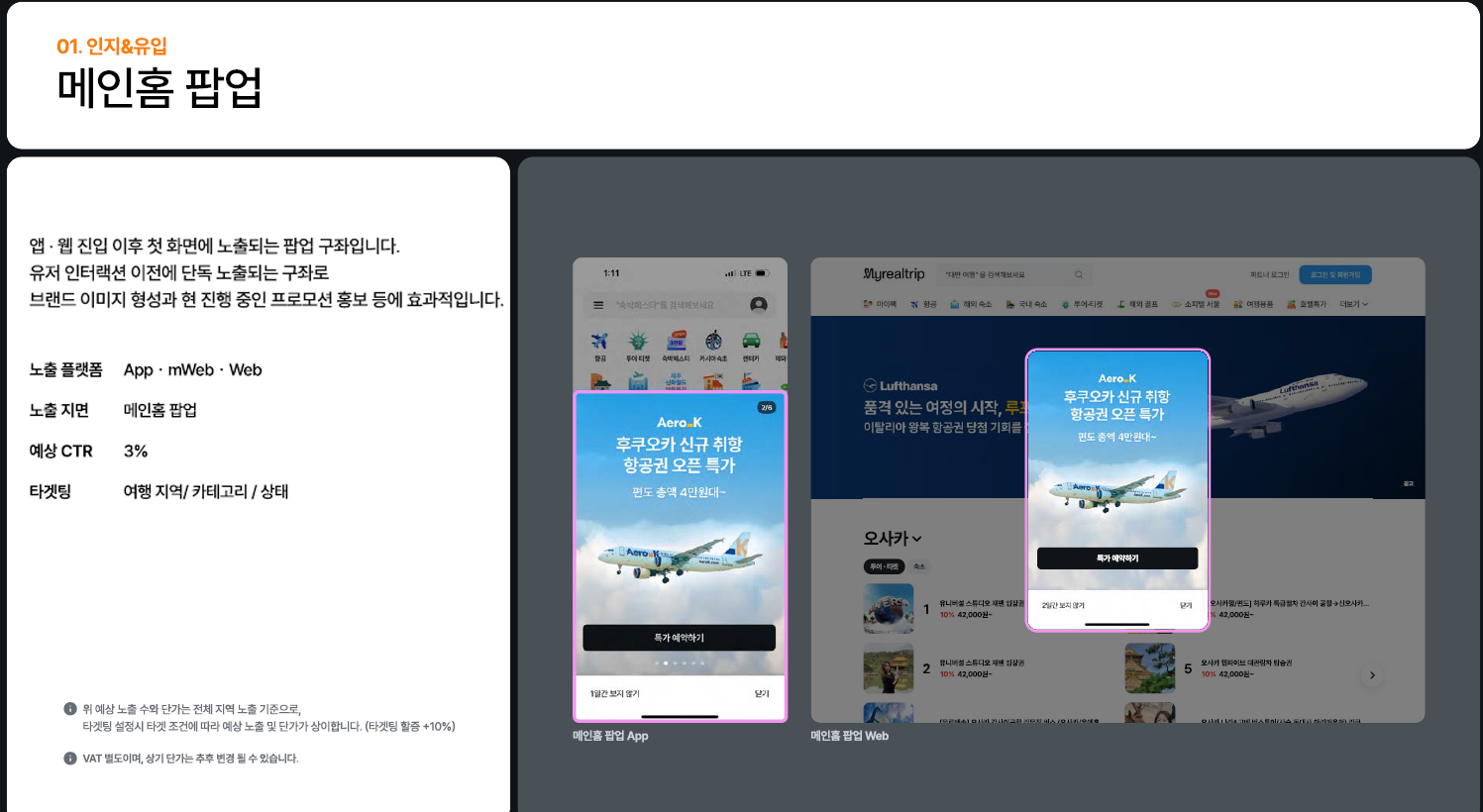
Task: Open 해외 골프 in the web navigation bar
Action: 1137,304
